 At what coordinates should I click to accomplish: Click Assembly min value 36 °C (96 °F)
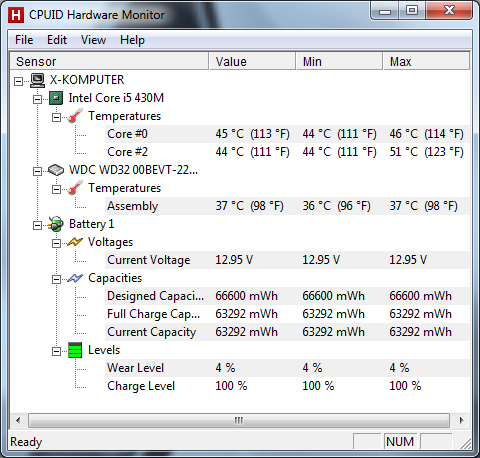(x=336, y=206)
